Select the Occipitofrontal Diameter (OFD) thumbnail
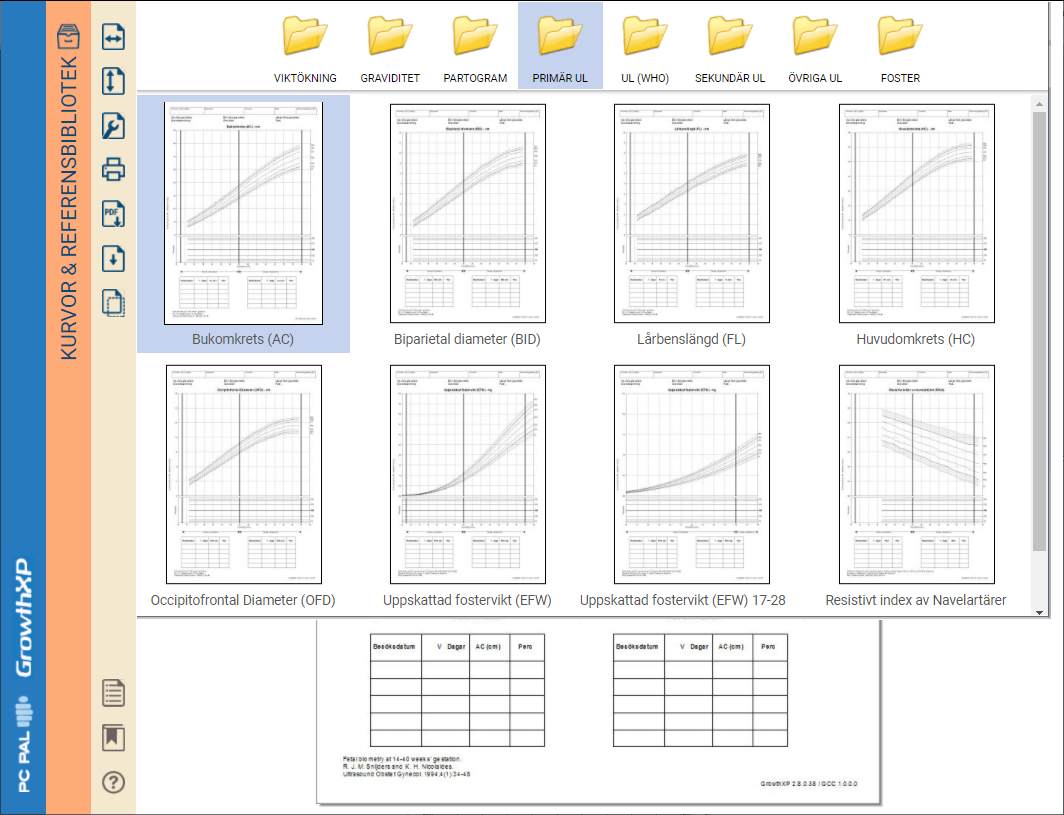1064x815 pixels. pyautogui.click(x=244, y=474)
